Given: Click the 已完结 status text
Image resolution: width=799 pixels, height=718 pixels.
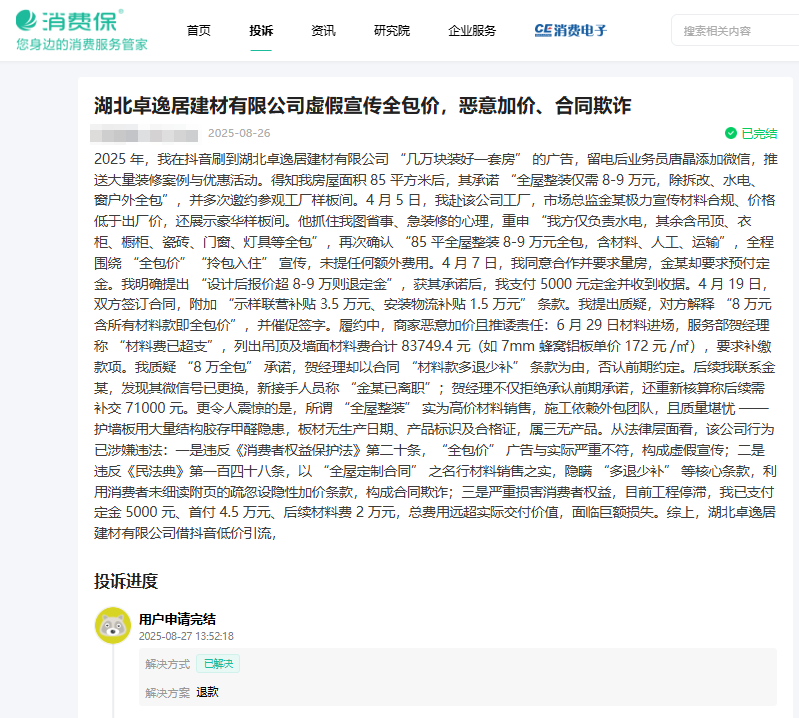Looking at the screenshot, I should pos(759,134).
